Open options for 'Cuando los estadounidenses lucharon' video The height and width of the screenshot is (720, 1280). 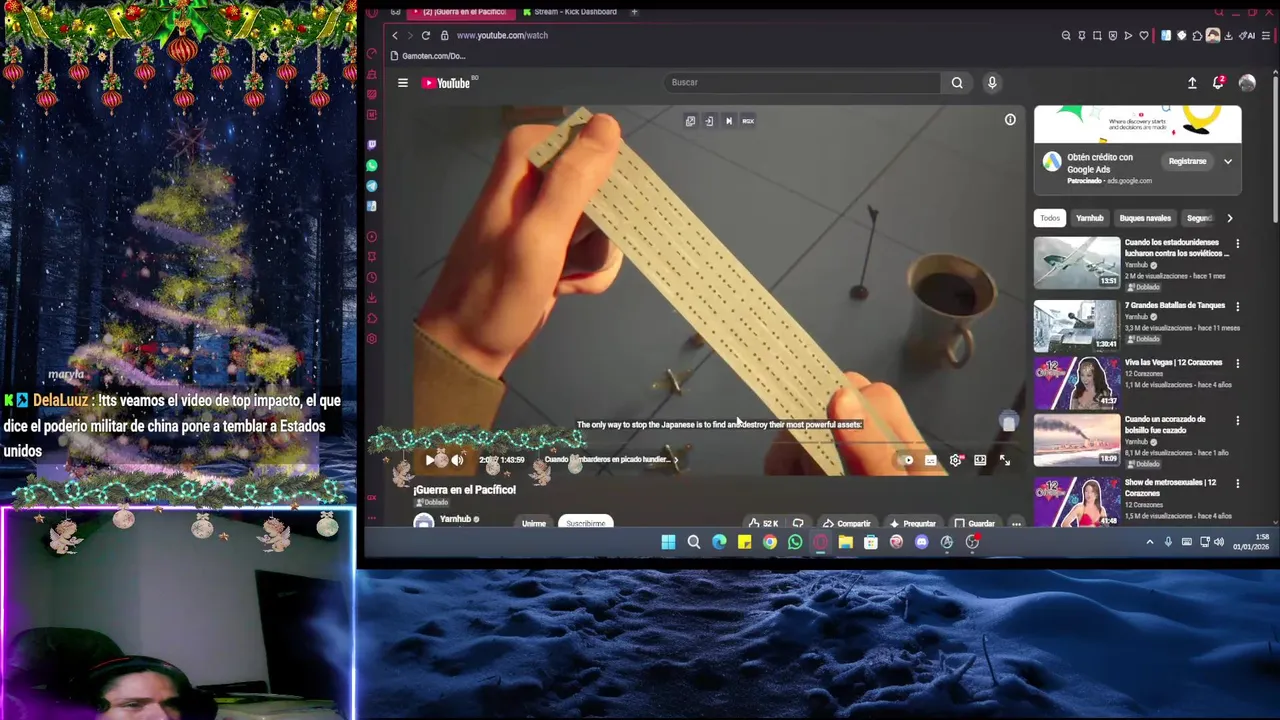pyautogui.click(x=1237, y=244)
